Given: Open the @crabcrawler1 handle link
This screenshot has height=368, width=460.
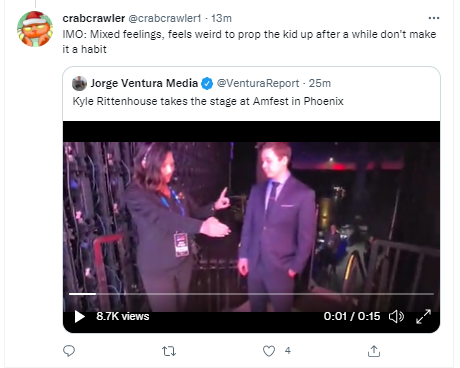Looking at the screenshot, I should [165, 18].
